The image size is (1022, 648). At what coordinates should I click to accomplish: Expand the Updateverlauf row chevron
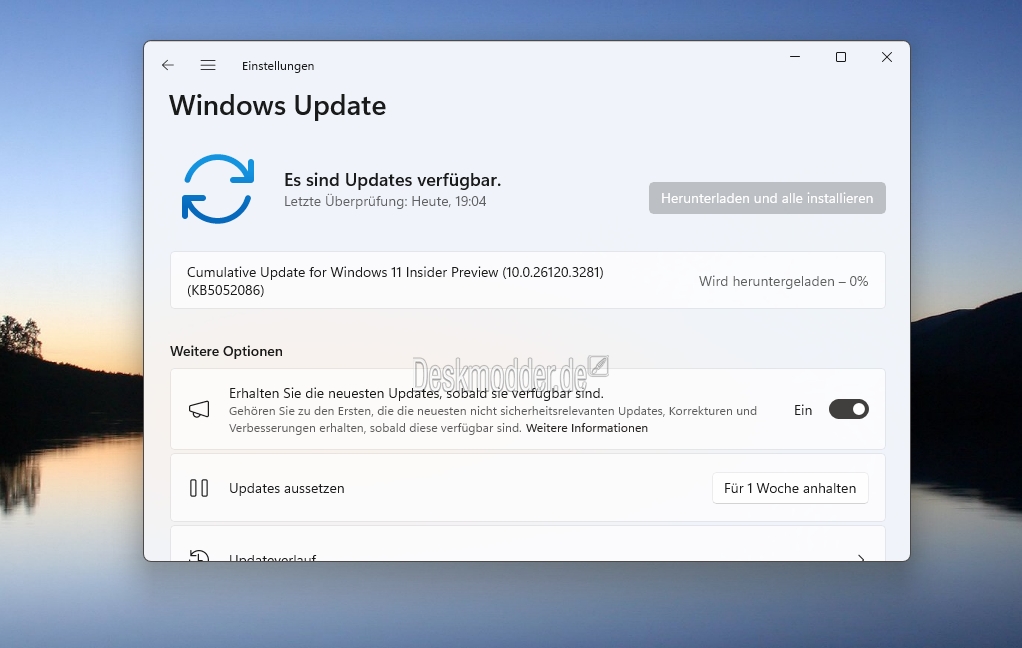[x=861, y=557]
